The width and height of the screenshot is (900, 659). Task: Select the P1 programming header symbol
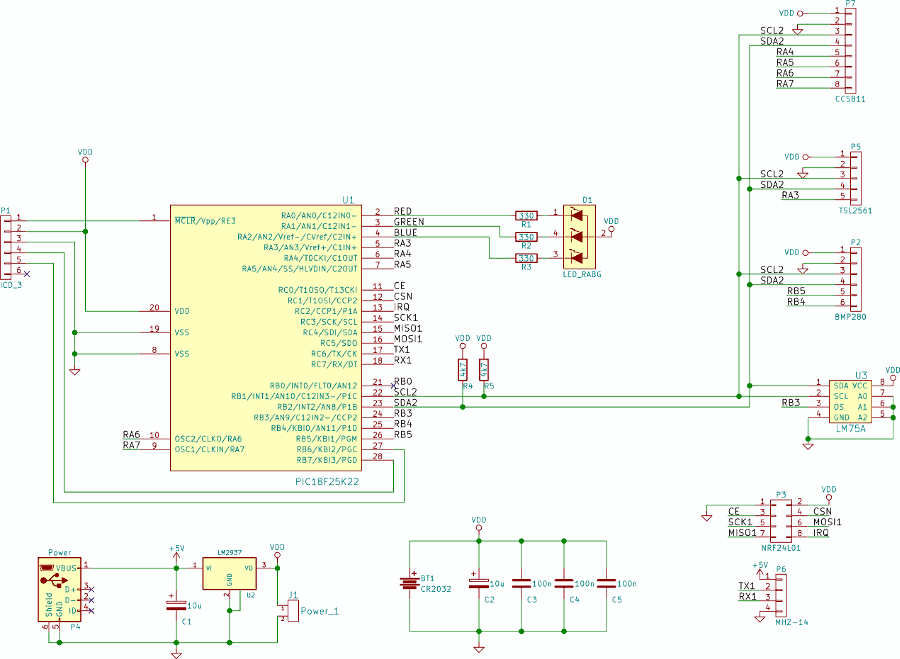pos(5,247)
